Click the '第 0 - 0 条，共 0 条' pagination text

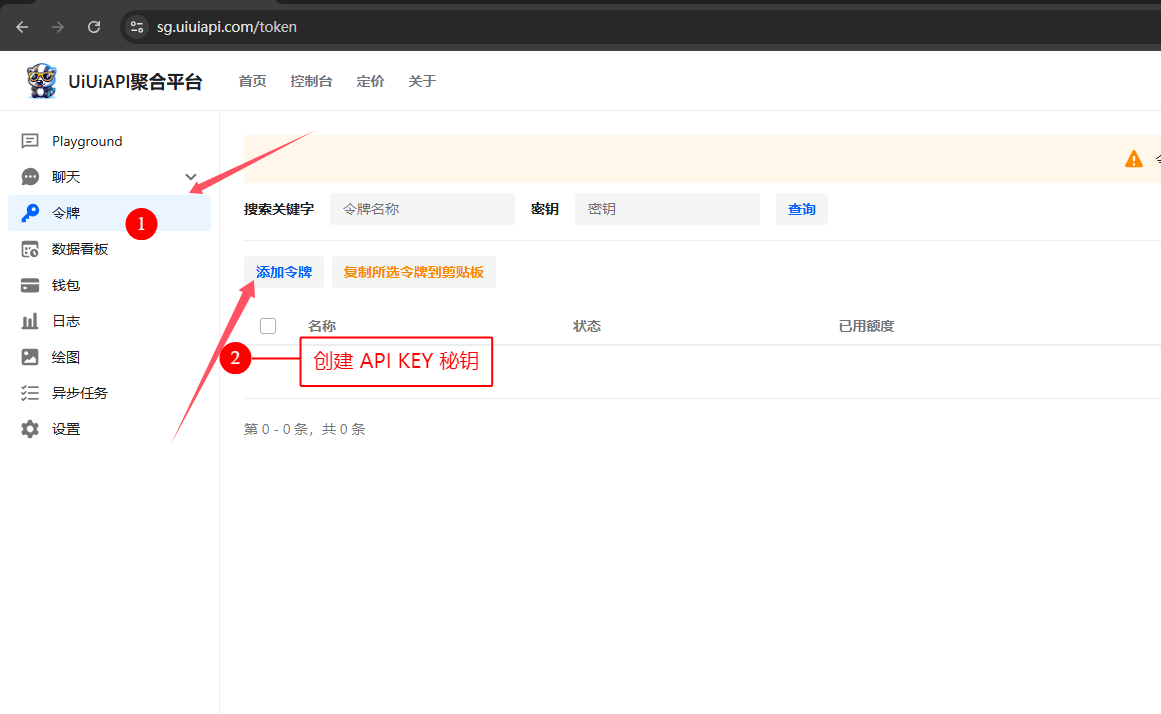point(304,429)
